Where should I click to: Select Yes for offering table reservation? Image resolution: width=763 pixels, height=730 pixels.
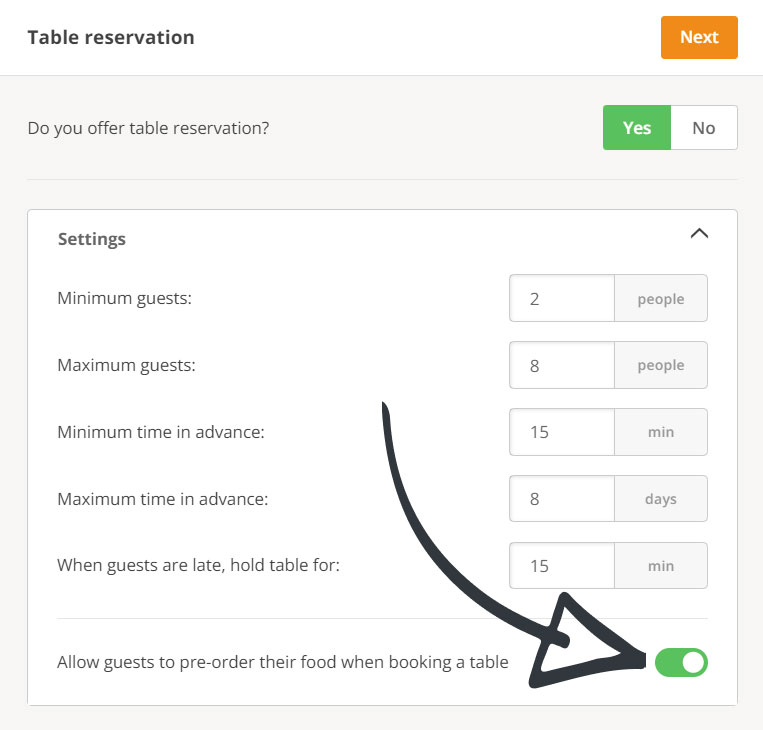coord(636,128)
